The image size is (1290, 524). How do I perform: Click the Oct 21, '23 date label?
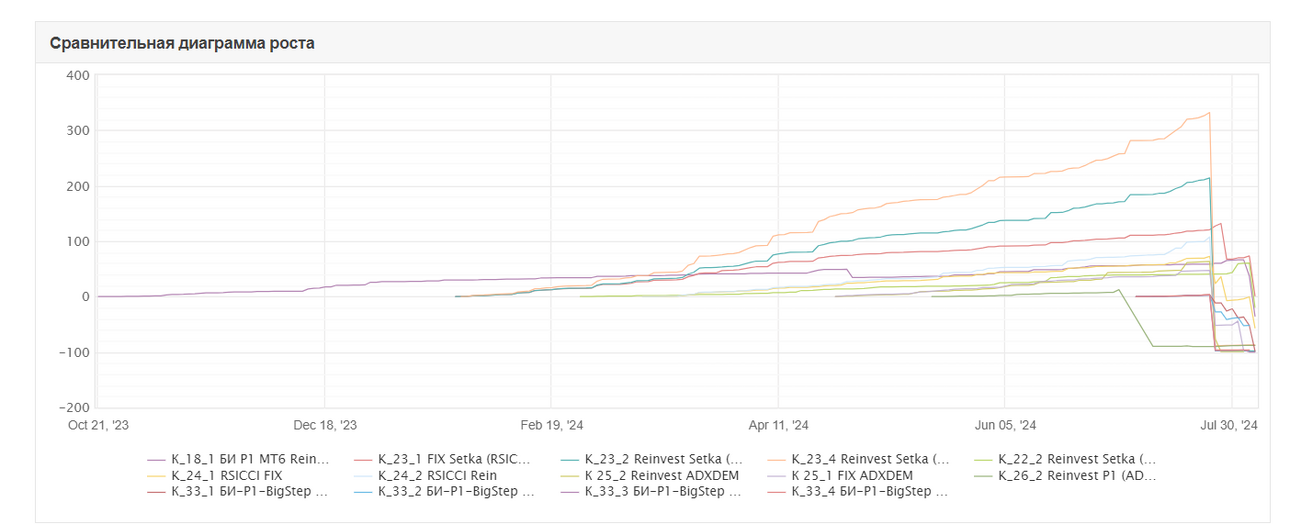coord(97,424)
